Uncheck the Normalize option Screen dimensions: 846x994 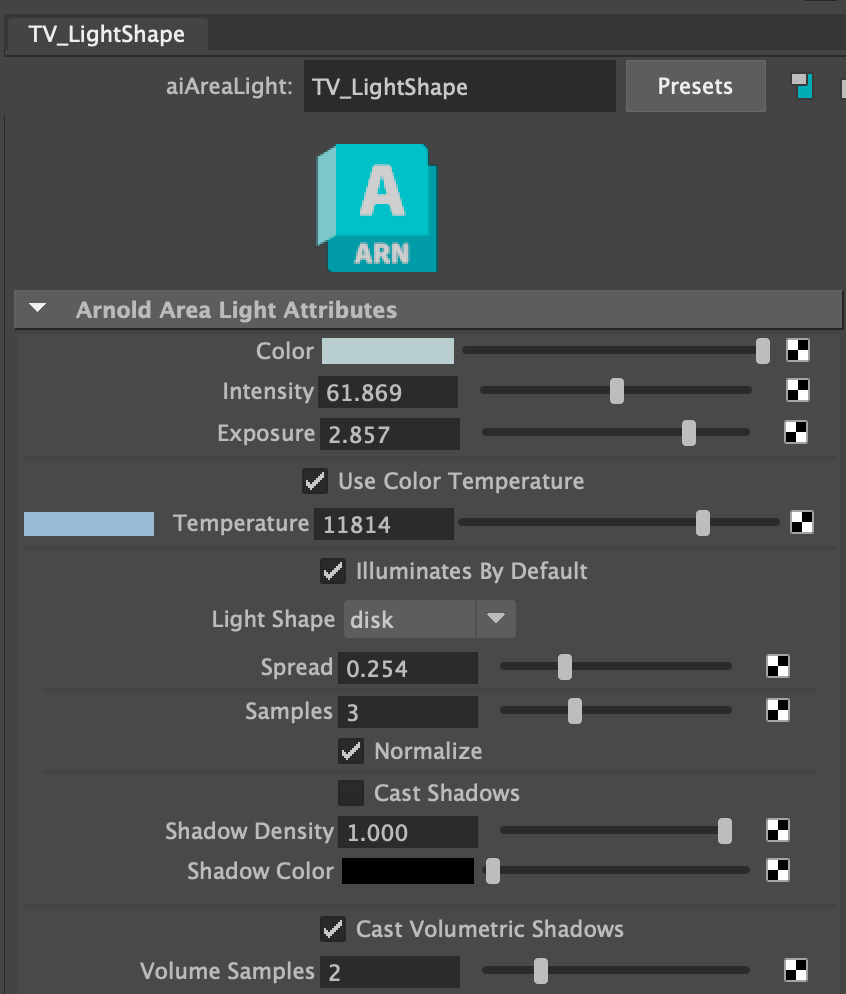(351, 750)
